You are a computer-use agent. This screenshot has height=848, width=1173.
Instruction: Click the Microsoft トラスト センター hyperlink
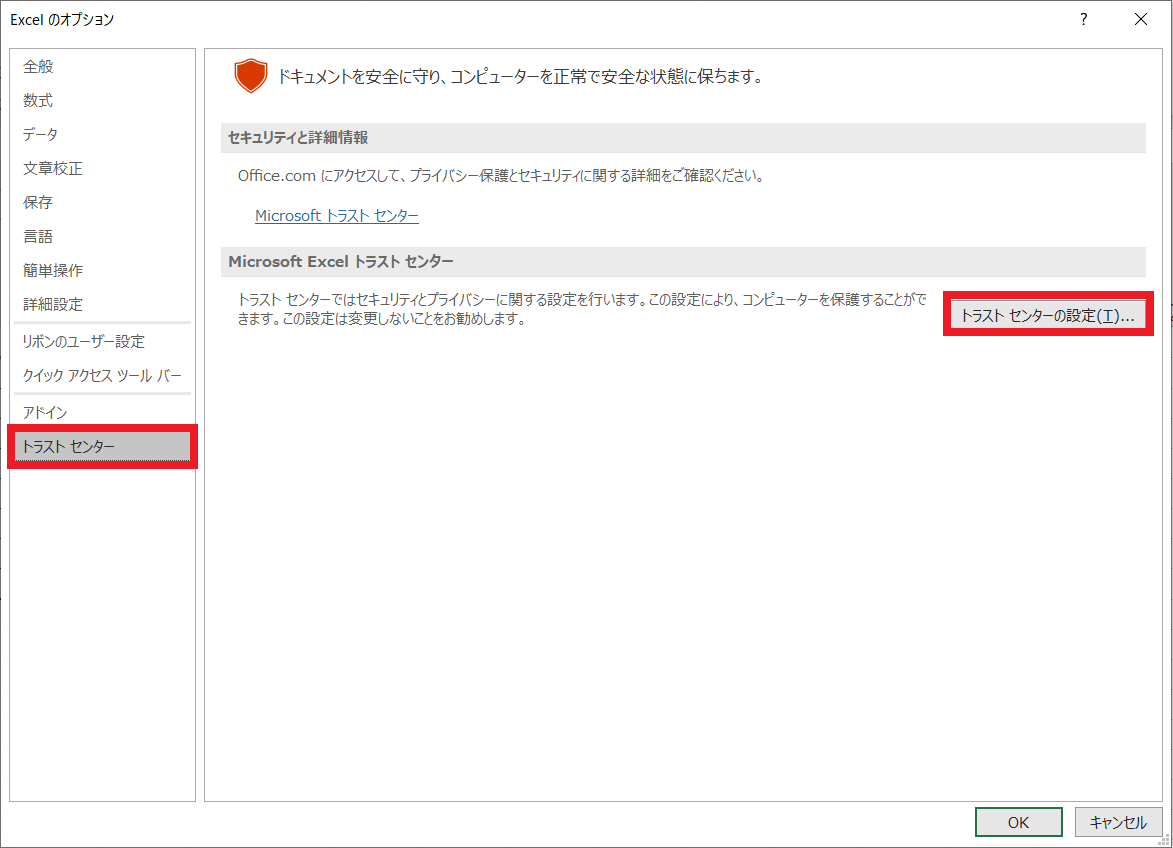pyautogui.click(x=336, y=216)
